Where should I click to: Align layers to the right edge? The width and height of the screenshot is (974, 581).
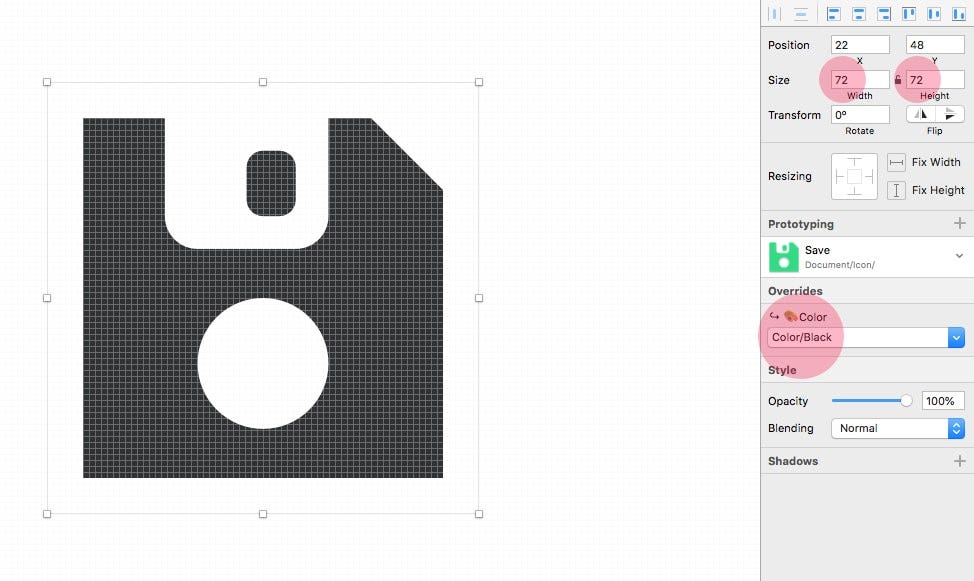[x=884, y=14]
